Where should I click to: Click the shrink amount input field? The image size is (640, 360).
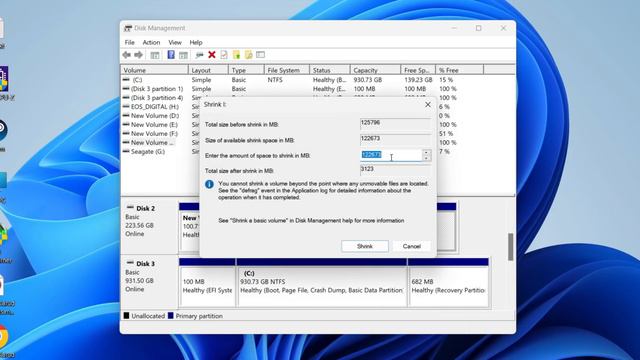click(x=391, y=155)
